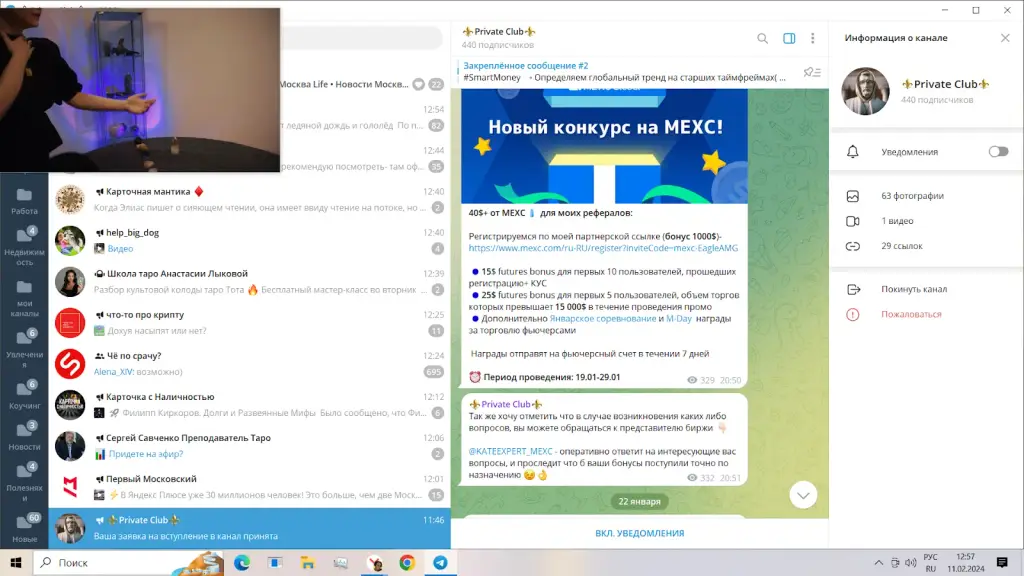Viewport: 1024px width, 576px height.
Task: Open search in the Private Club chat
Action: click(x=762, y=39)
